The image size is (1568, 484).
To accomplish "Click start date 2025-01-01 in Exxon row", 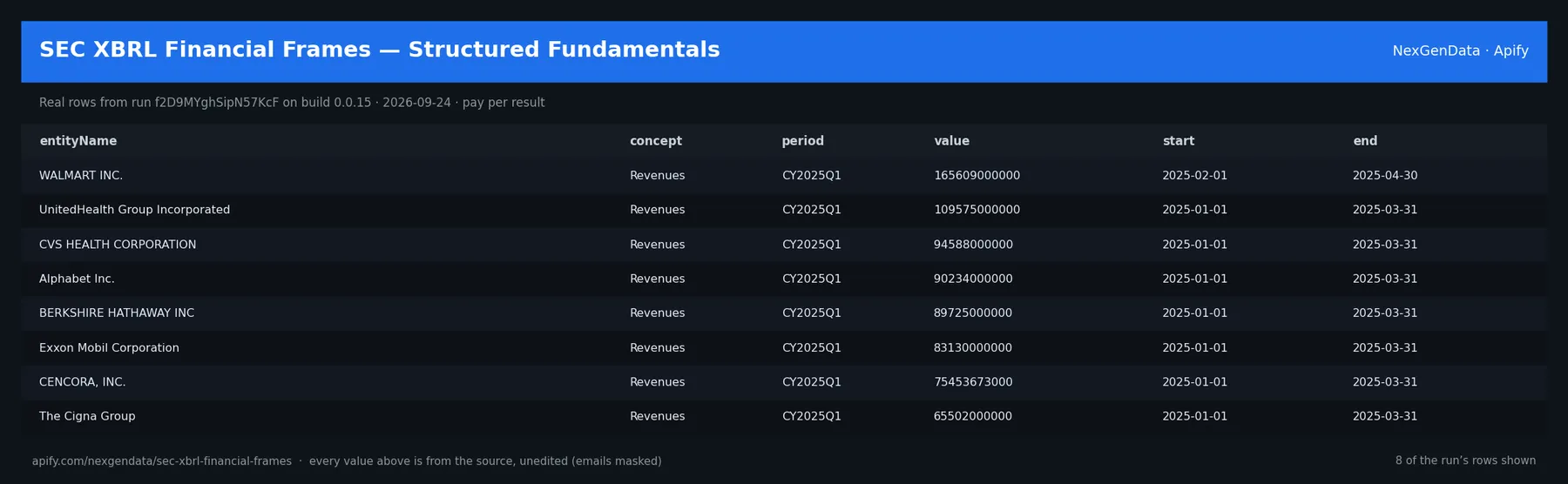I will pos(1194,347).
